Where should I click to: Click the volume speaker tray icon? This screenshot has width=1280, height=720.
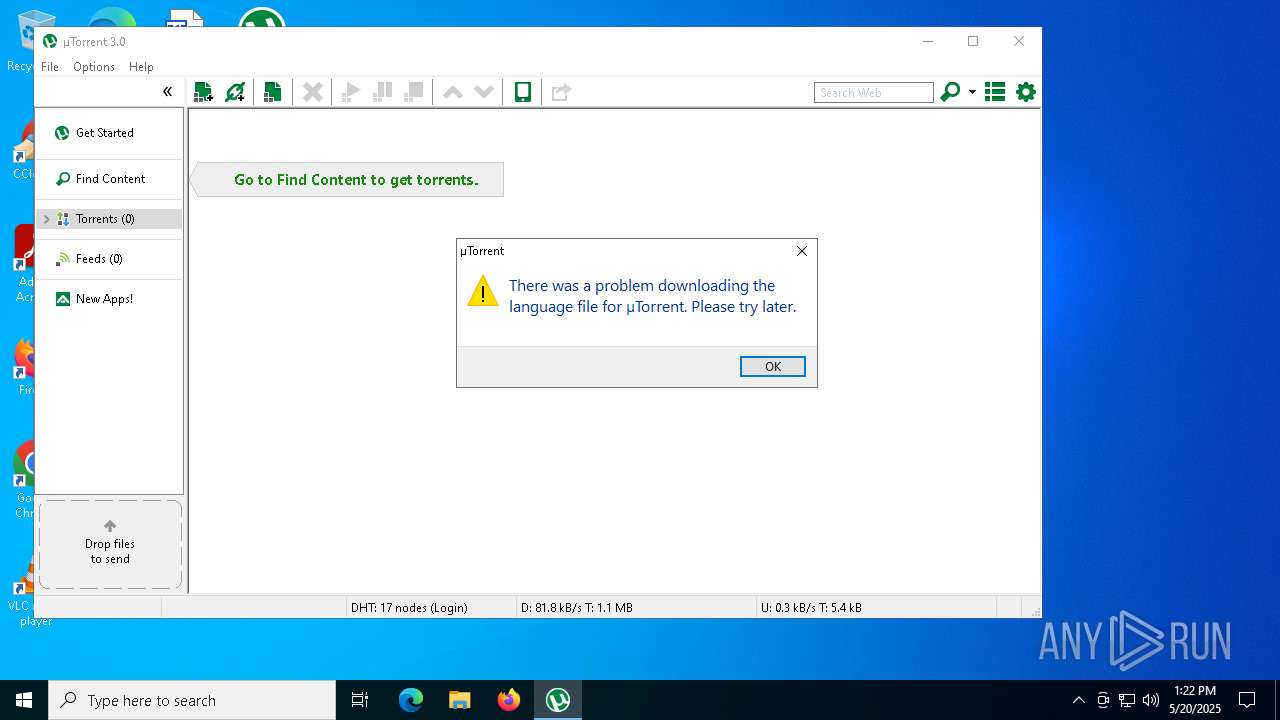point(1150,700)
